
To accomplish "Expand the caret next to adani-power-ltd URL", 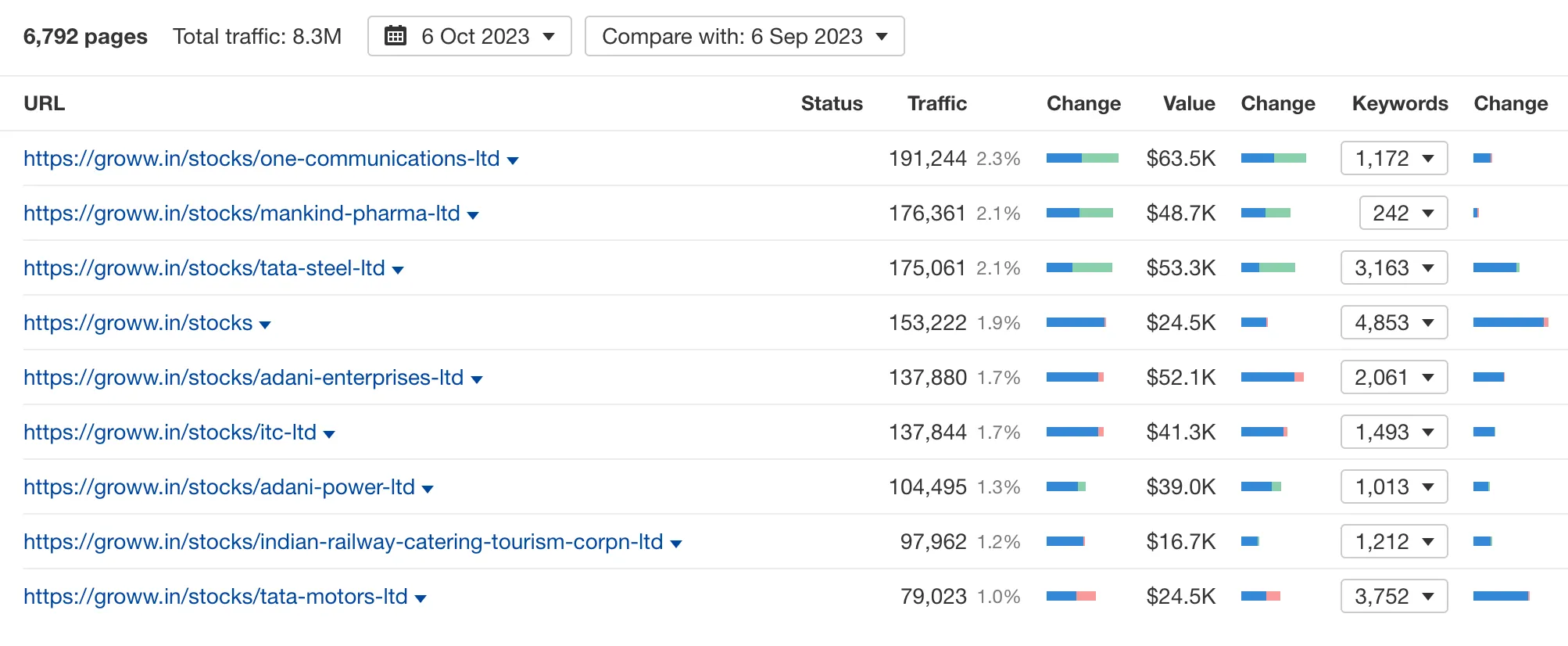I will pyautogui.click(x=428, y=490).
